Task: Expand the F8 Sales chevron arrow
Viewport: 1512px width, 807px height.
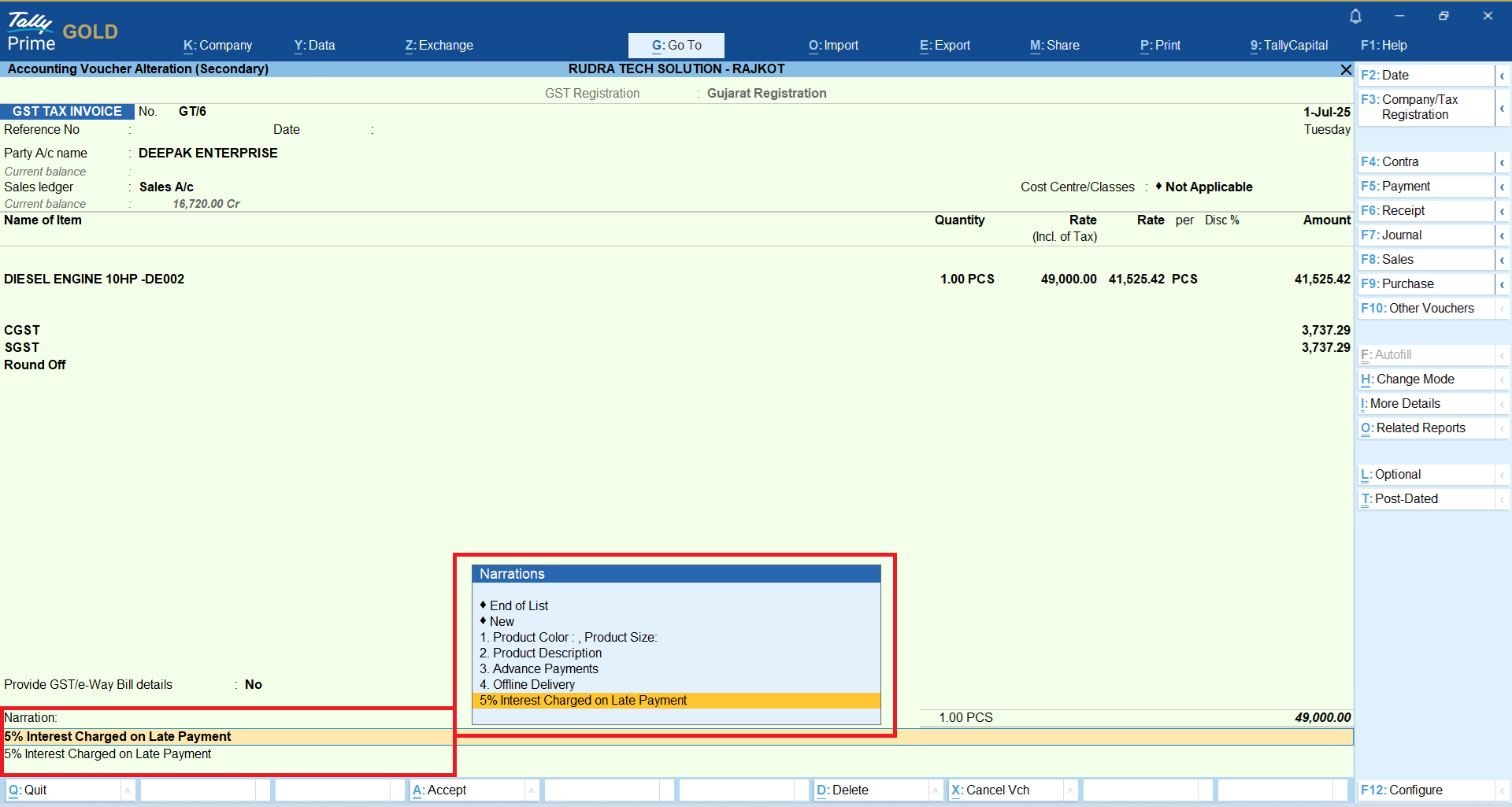Action: [1502, 260]
